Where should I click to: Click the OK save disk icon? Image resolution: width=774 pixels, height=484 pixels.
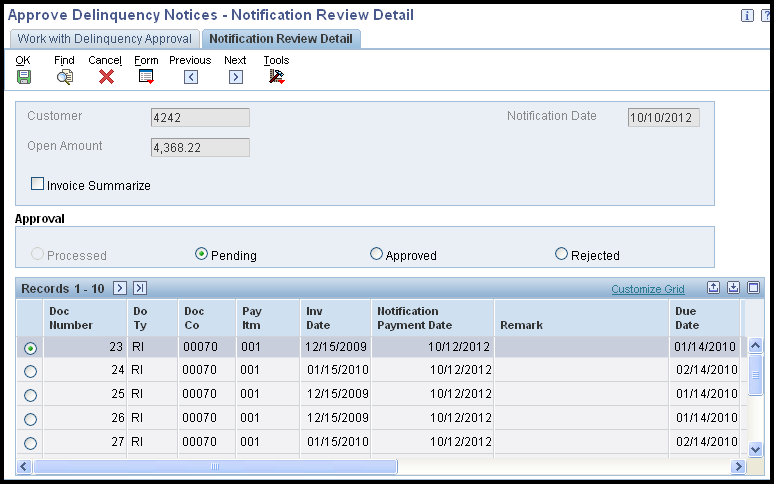[x=24, y=77]
